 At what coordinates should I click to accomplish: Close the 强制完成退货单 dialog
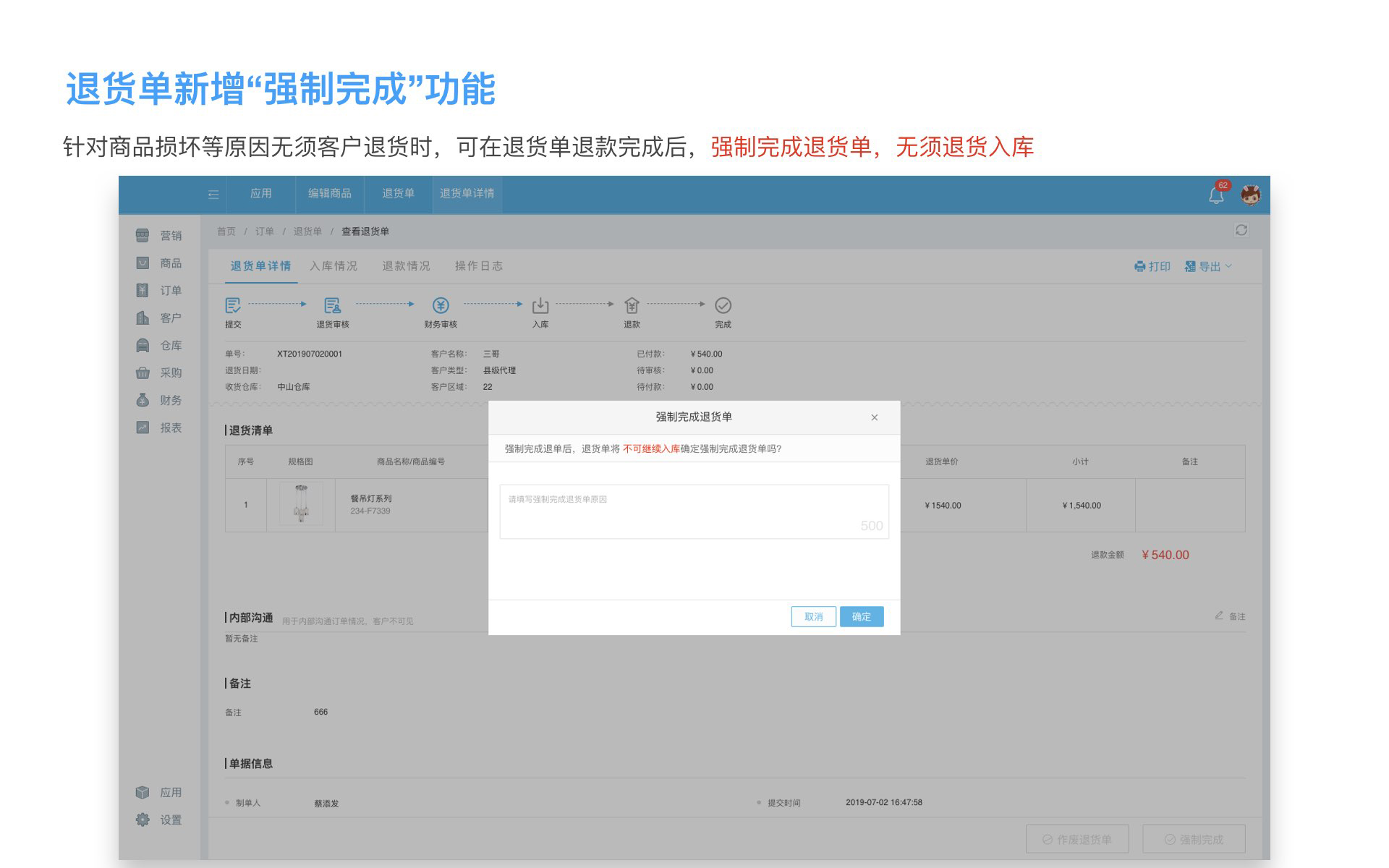875,417
